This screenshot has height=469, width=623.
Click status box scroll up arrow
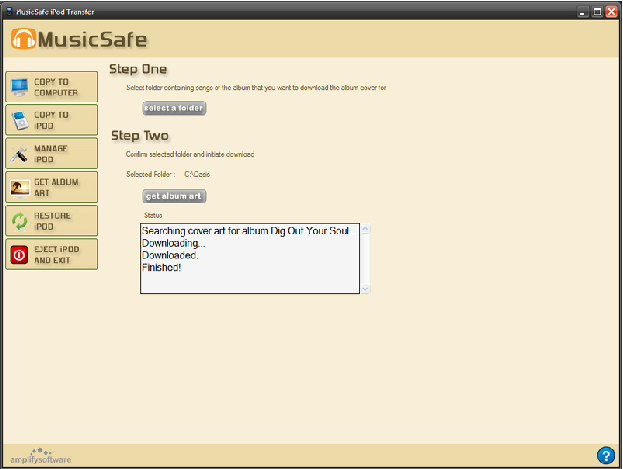pyautogui.click(x=365, y=229)
